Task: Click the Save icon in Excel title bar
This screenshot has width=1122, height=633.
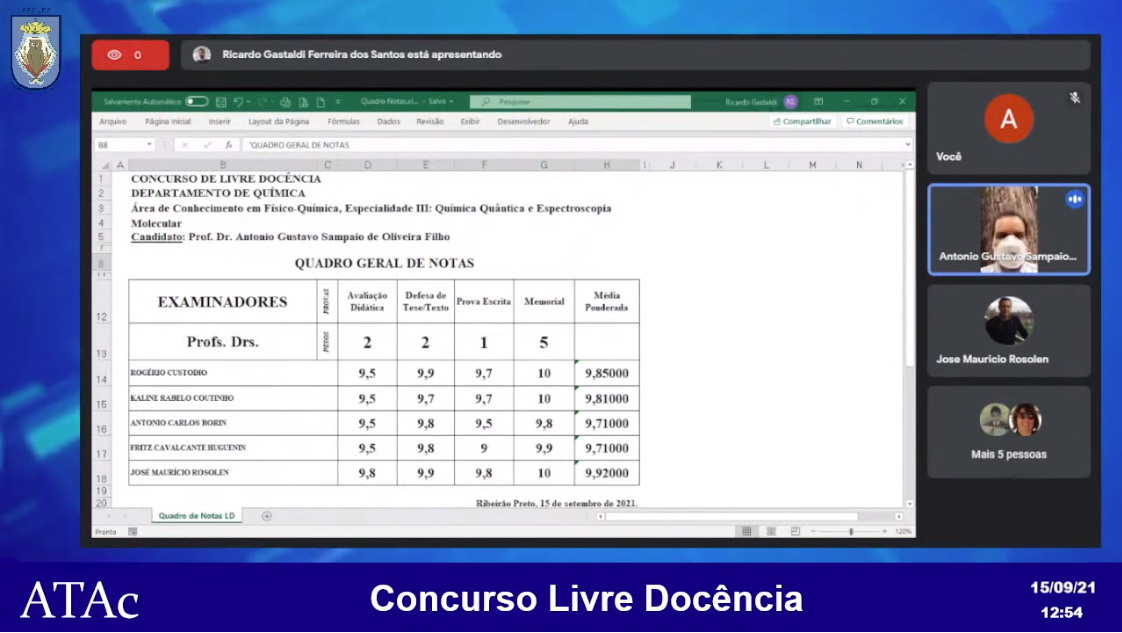Action: pyautogui.click(x=221, y=102)
